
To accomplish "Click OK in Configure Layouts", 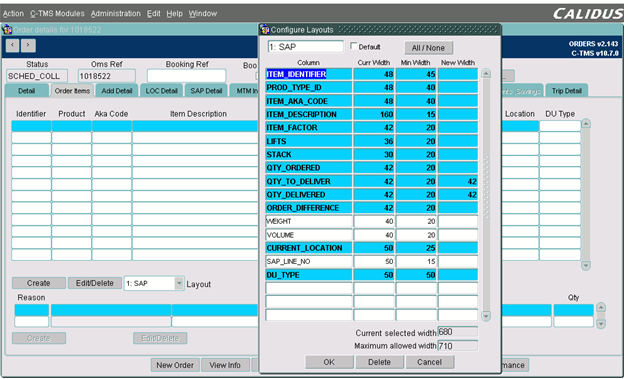I will pyautogui.click(x=329, y=362).
